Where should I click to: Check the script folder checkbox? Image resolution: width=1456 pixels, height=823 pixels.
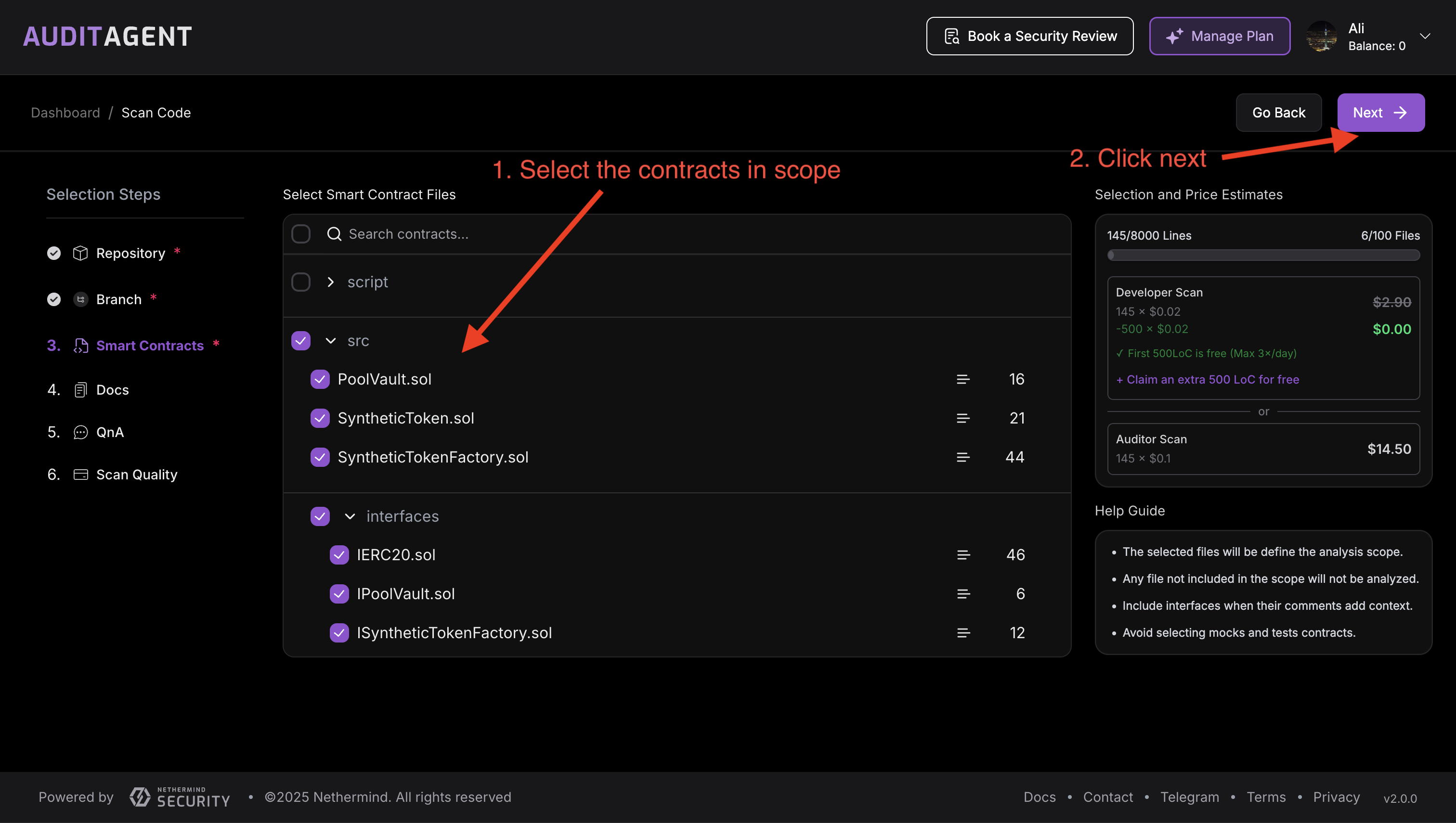point(300,282)
